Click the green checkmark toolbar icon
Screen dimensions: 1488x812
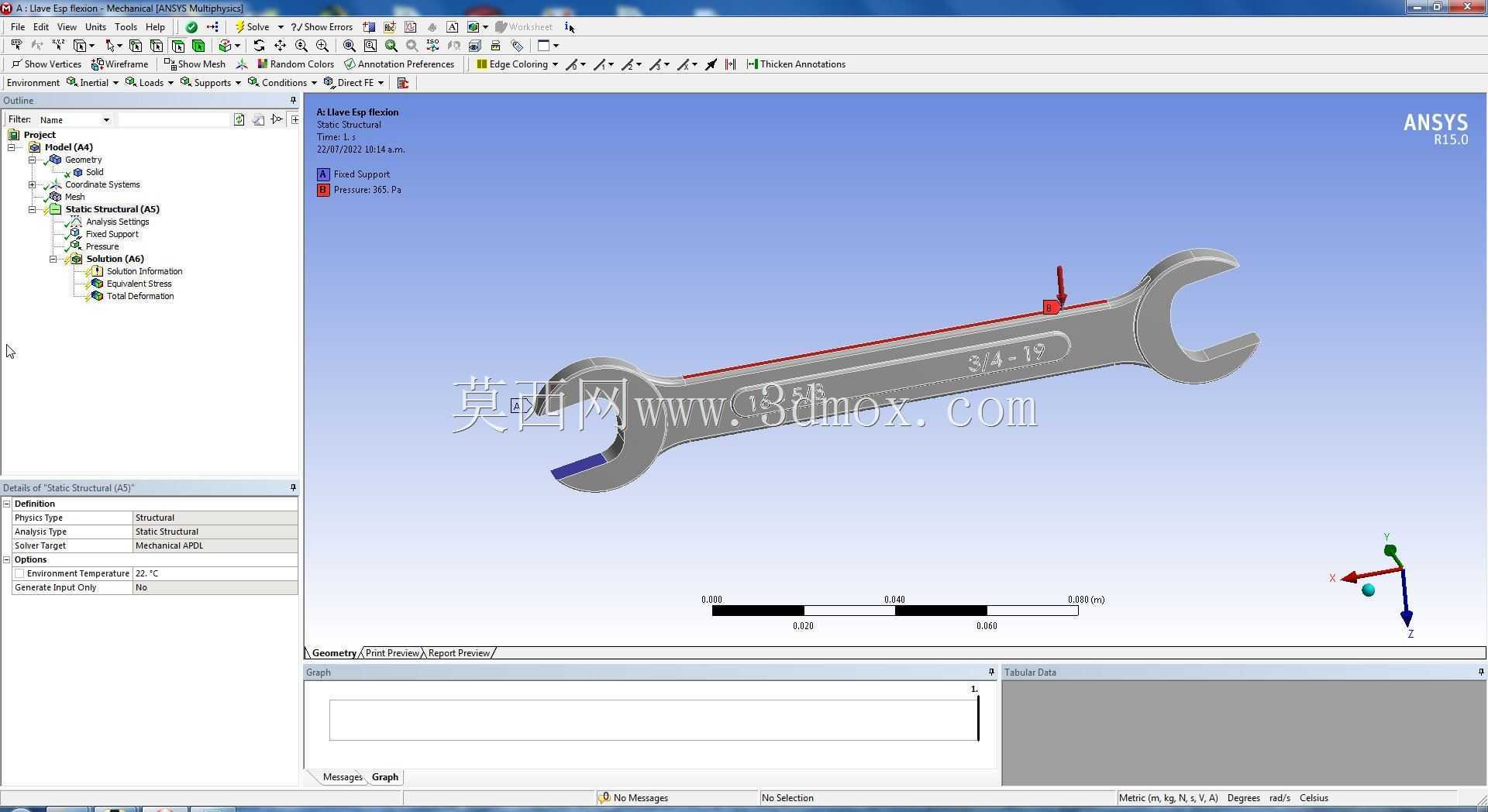tap(191, 27)
